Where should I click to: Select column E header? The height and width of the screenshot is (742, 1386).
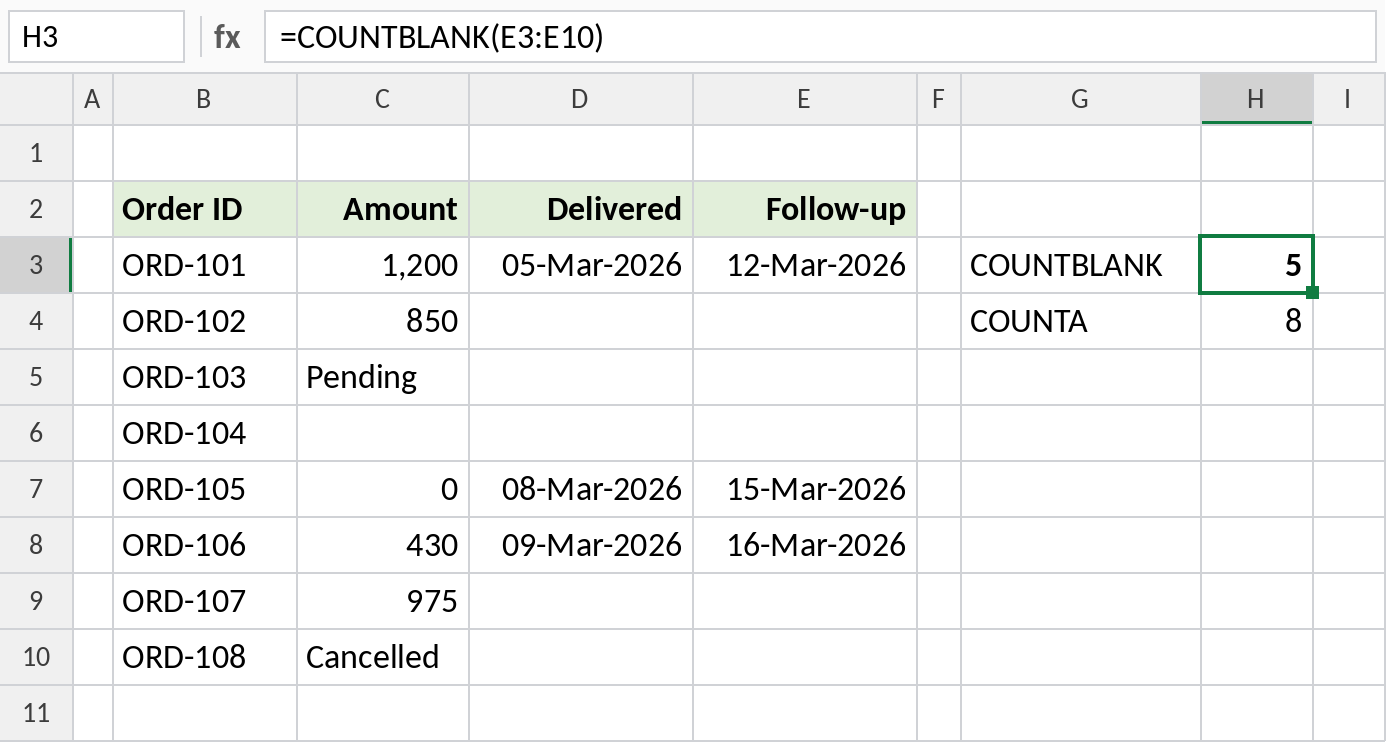pyautogui.click(x=805, y=99)
